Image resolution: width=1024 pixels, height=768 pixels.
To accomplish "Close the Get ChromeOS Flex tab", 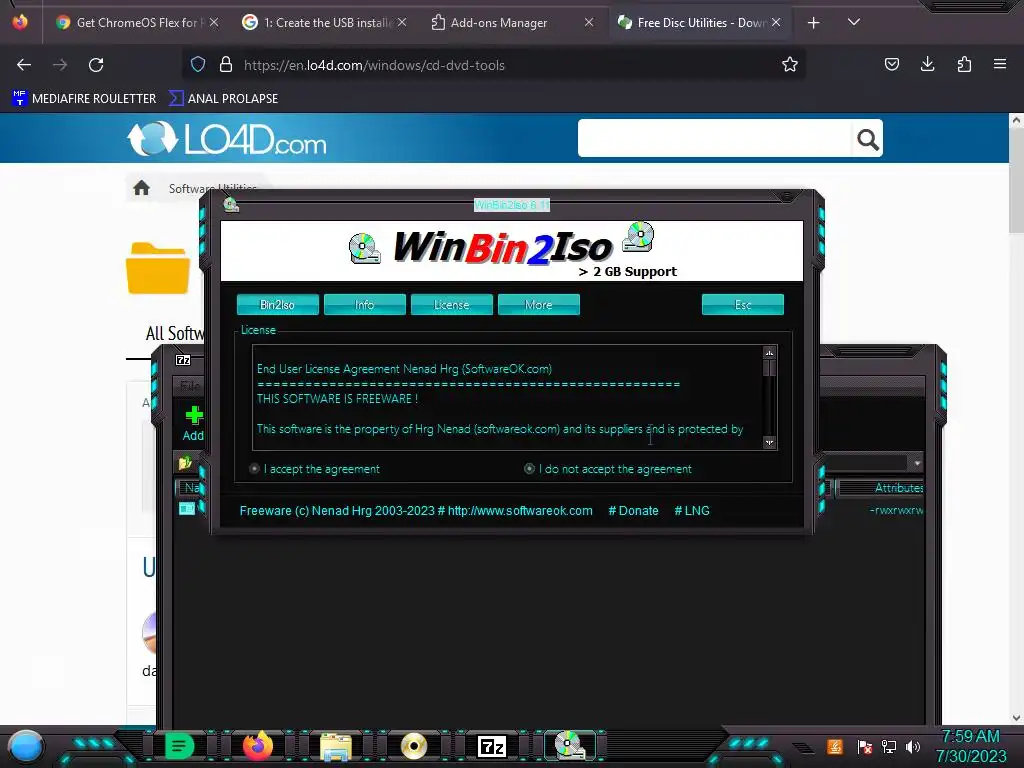I will (214, 22).
